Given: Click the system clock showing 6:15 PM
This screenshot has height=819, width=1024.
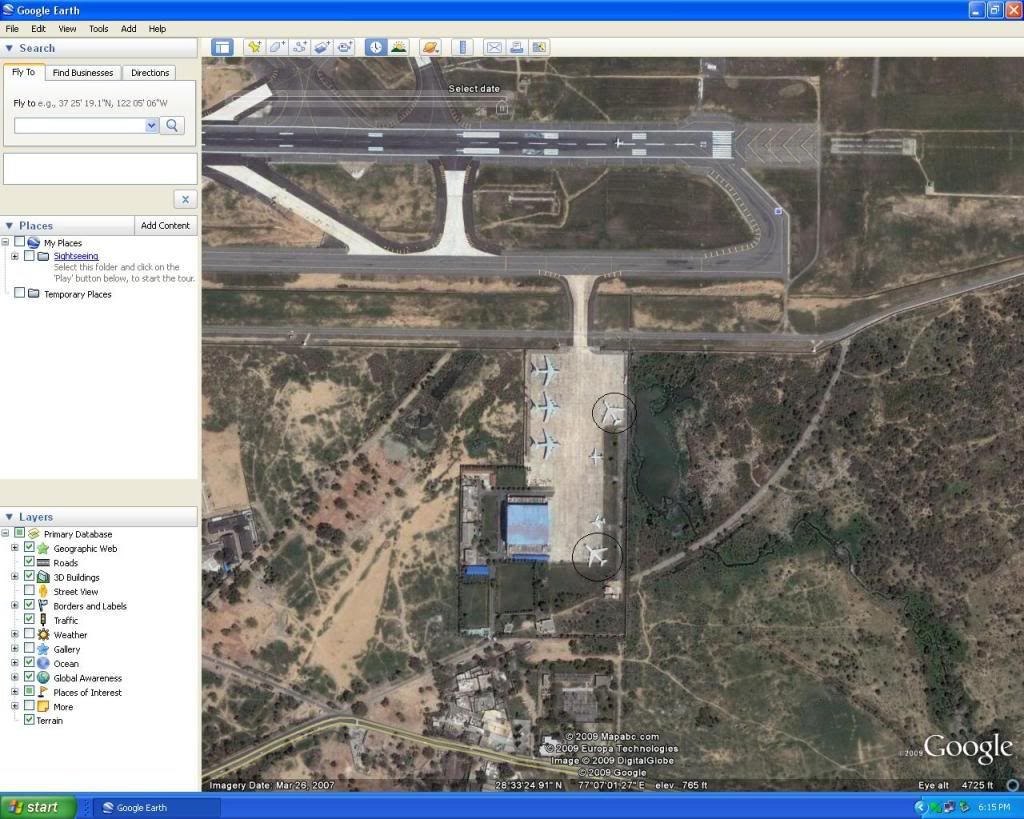Looking at the screenshot, I should click(x=994, y=808).
